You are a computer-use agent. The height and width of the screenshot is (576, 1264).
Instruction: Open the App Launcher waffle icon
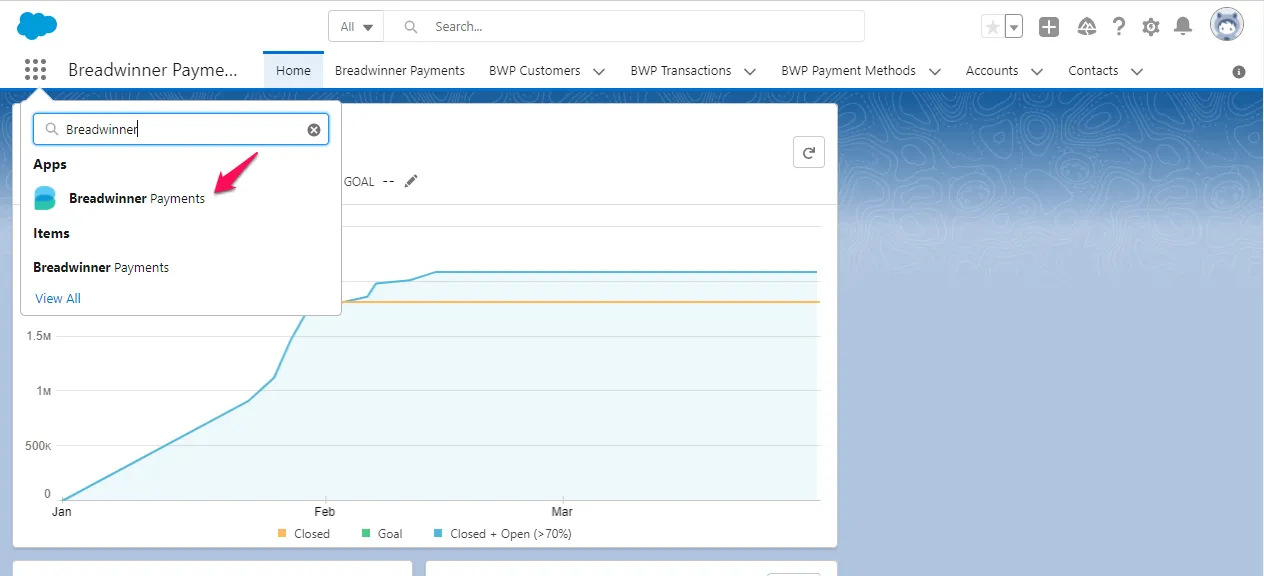click(x=35, y=70)
